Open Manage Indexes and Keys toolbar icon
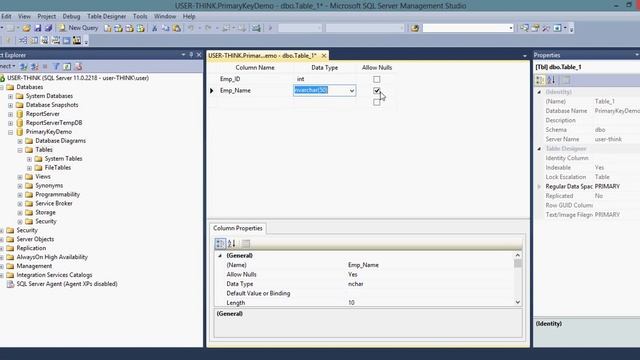 [34, 40]
